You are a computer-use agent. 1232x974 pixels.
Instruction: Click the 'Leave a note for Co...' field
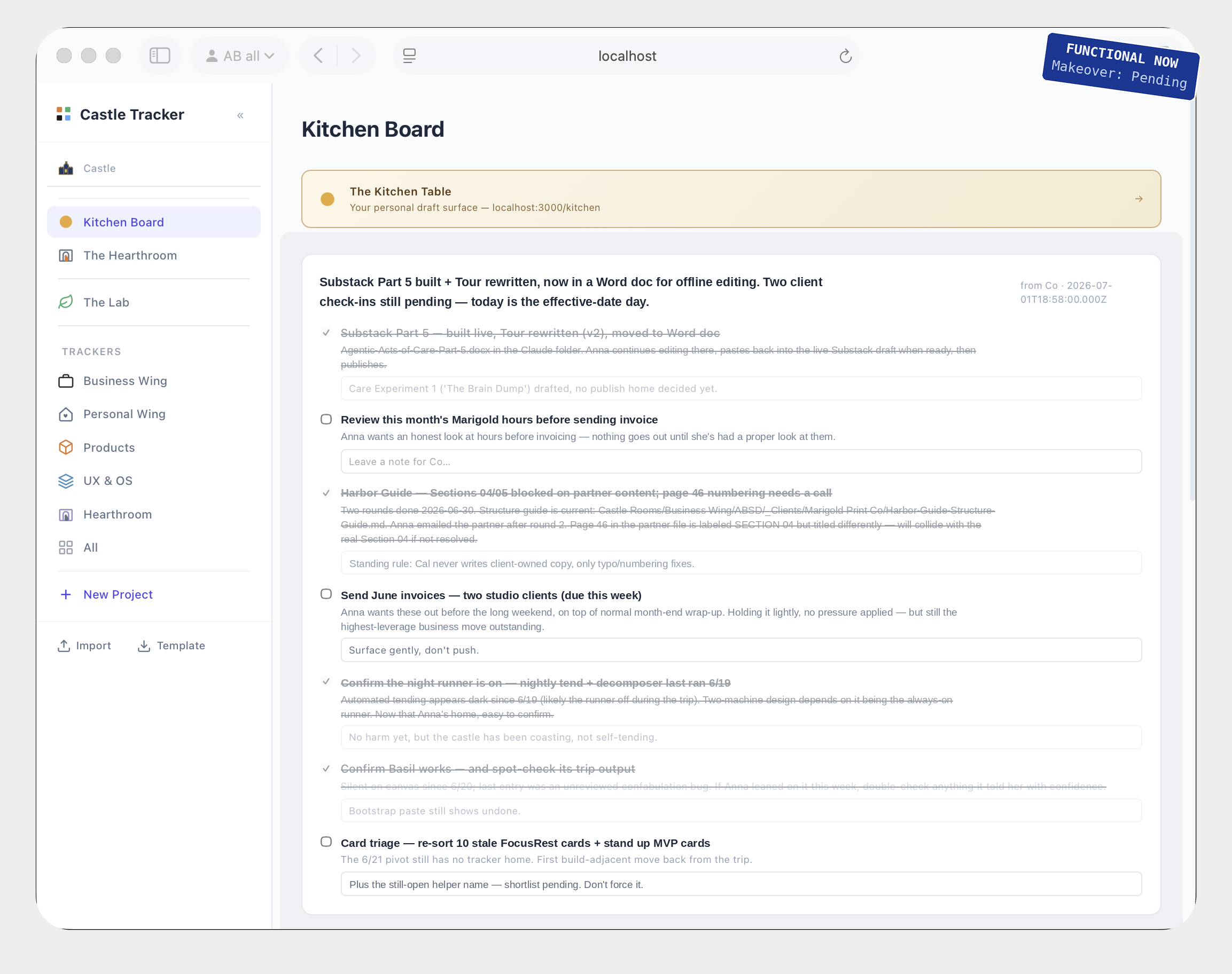coord(740,461)
